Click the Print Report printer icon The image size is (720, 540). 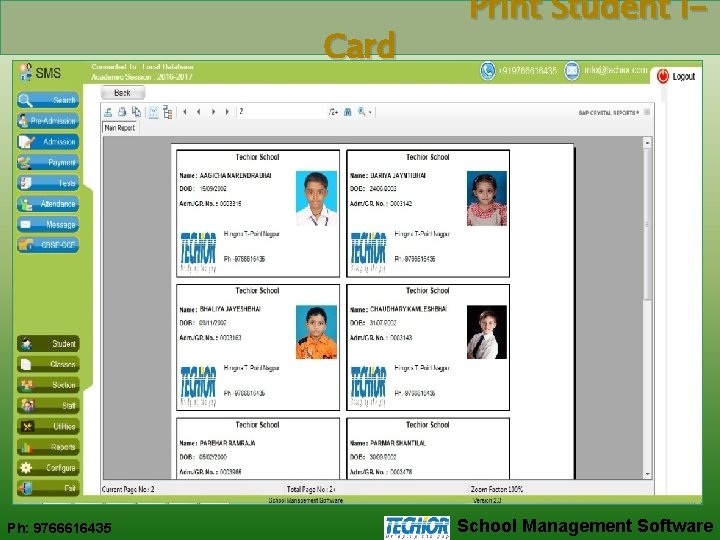(x=122, y=112)
